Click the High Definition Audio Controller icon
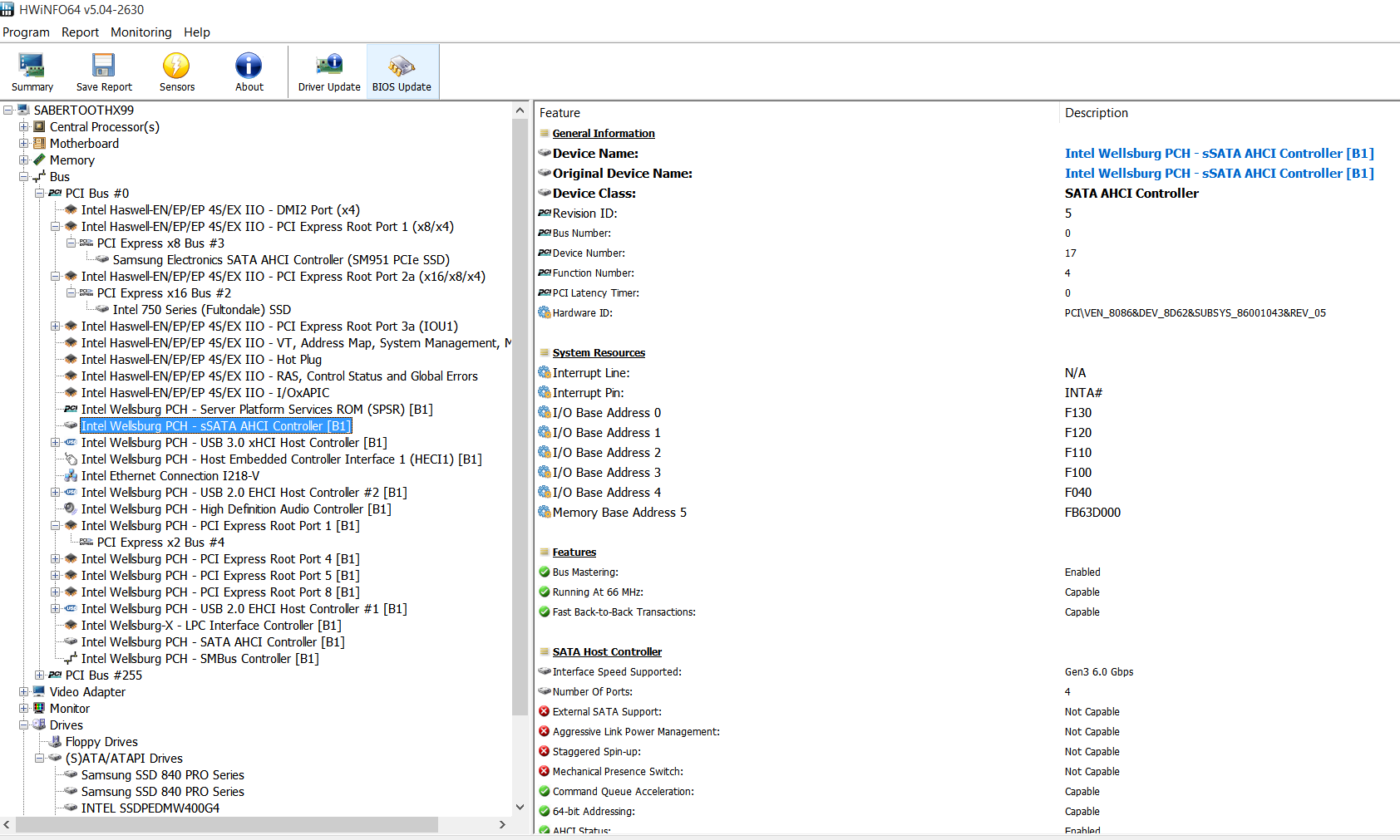 pyautogui.click(x=71, y=508)
